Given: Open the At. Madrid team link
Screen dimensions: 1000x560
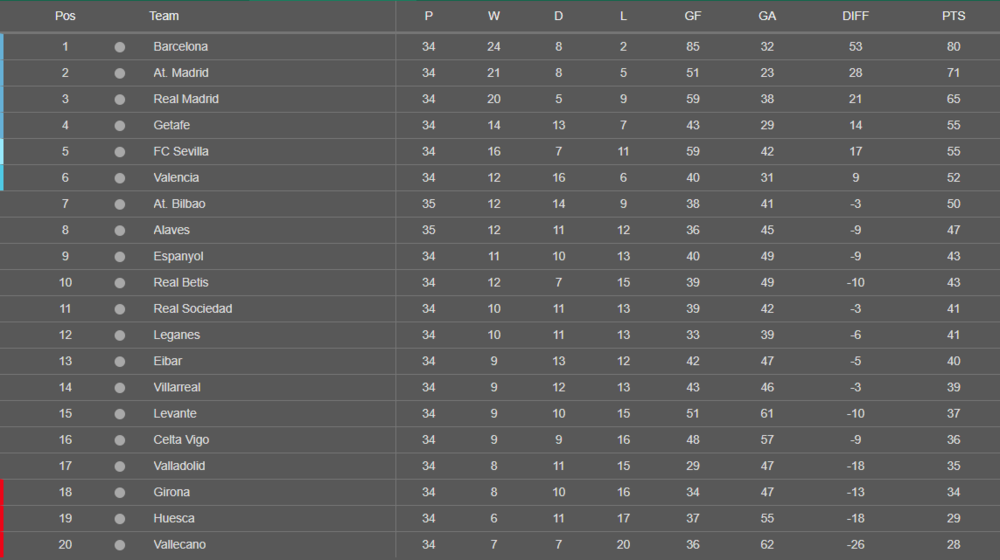Looking at the screenshot, I should click(x=181, y=73).
